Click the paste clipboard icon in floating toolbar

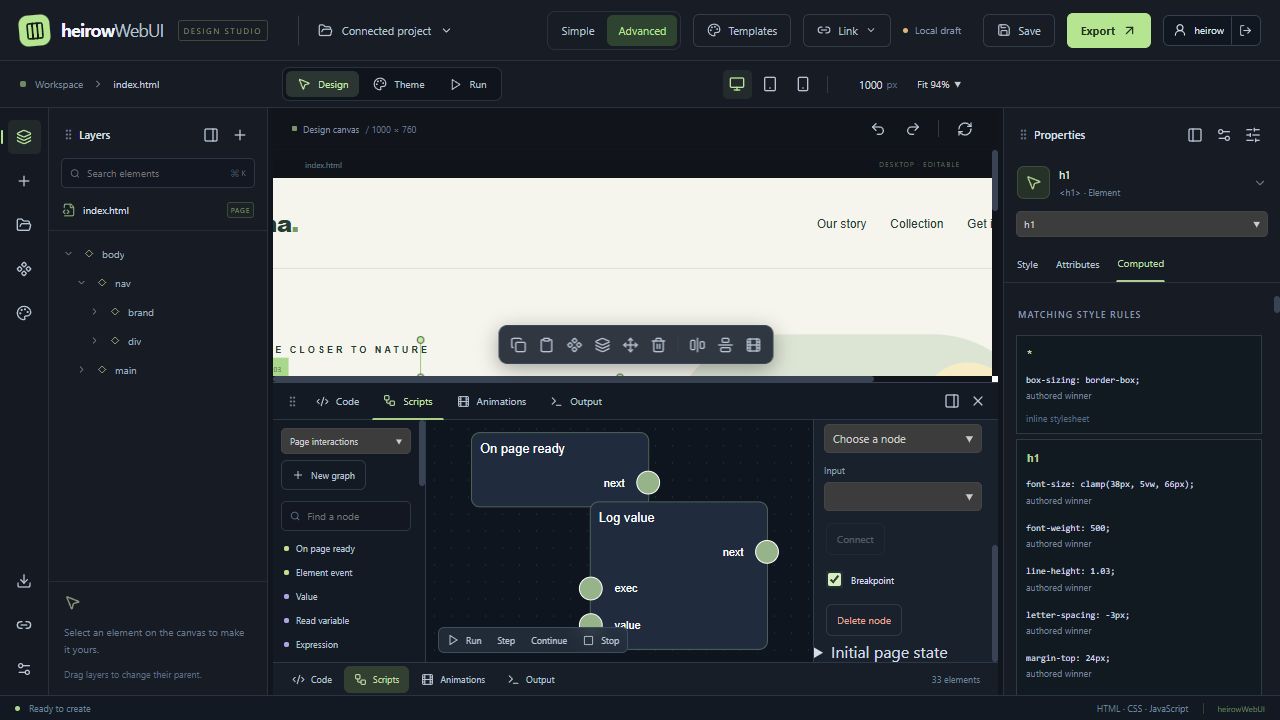pos(546,345)
